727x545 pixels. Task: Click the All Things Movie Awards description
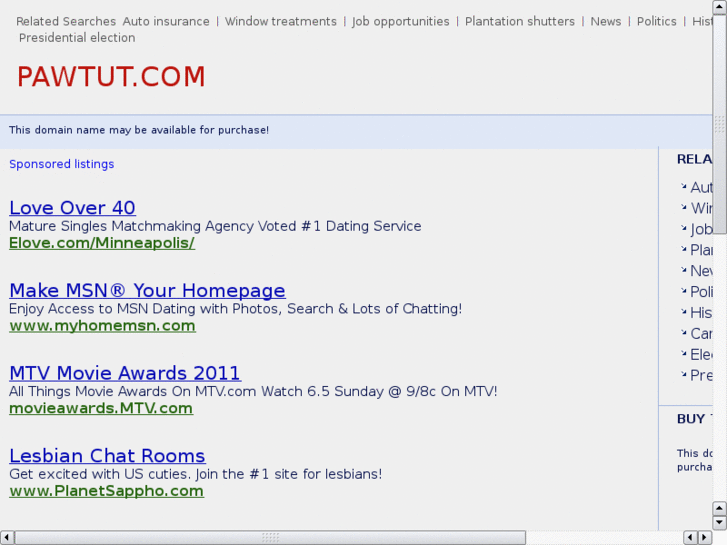click(x=253, y=391)
